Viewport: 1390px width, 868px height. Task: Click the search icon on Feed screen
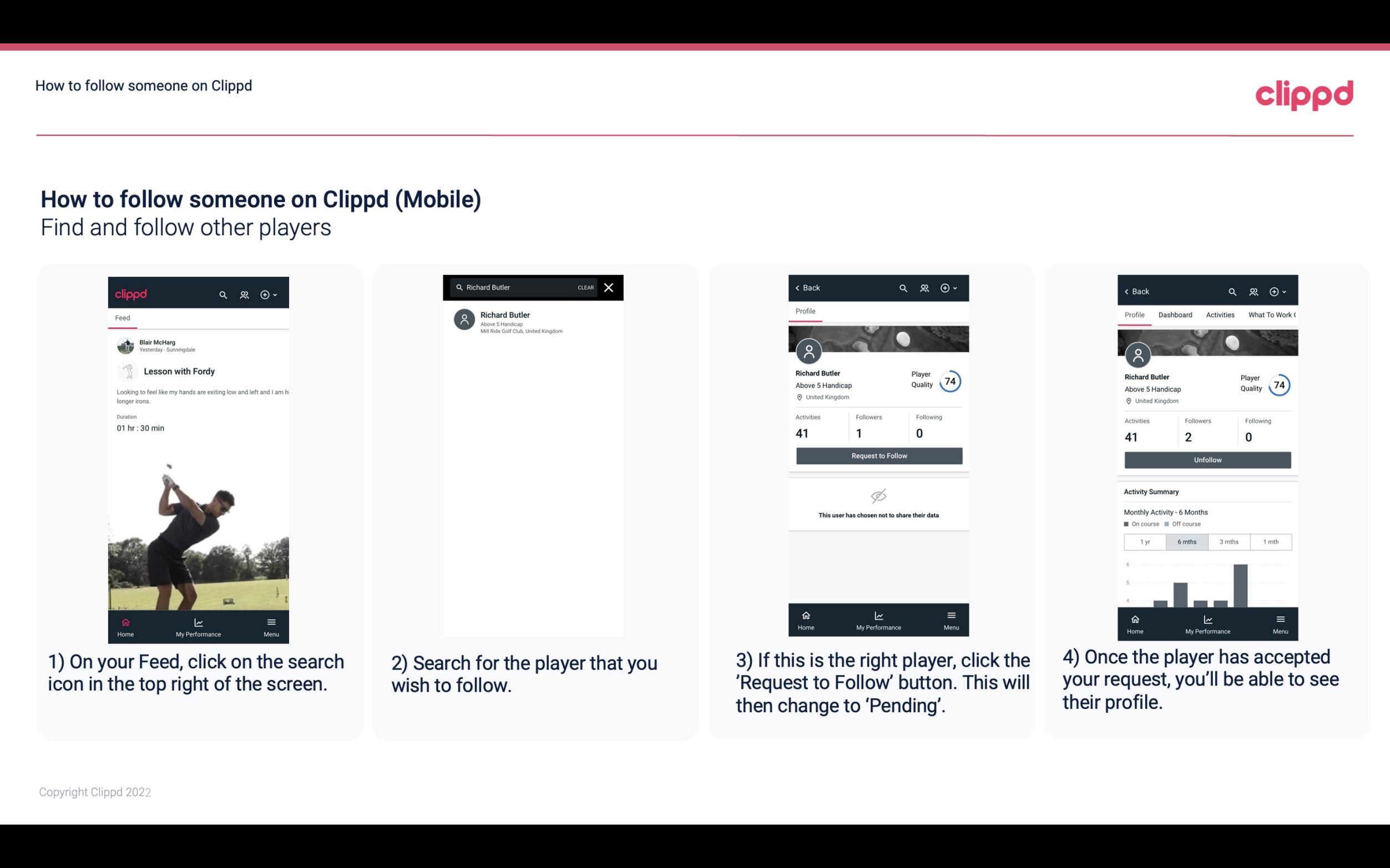click(x=222, y=294)
